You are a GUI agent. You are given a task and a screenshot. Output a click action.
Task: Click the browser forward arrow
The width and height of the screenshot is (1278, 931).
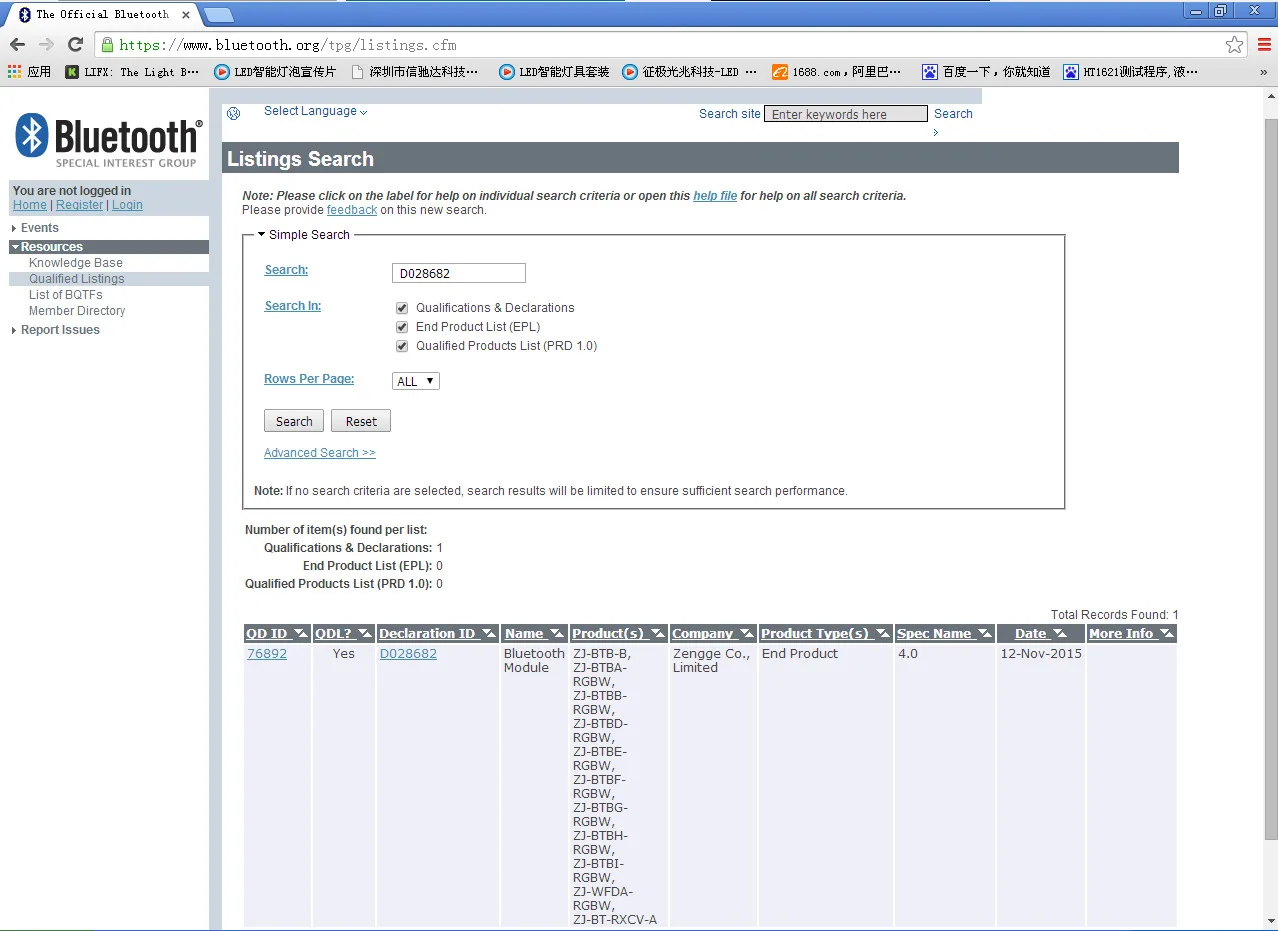pyautogui.click(x=46, y=44)
